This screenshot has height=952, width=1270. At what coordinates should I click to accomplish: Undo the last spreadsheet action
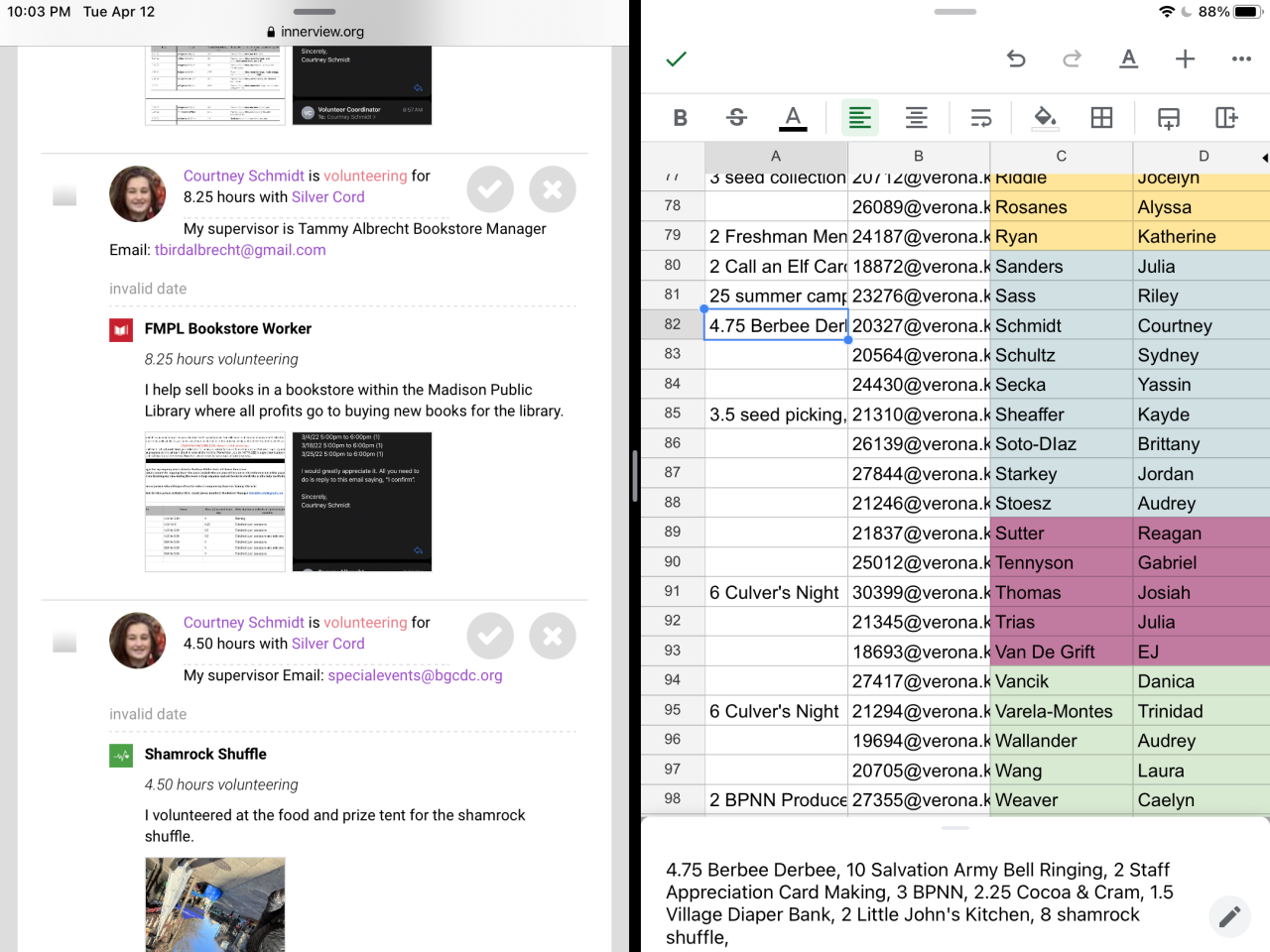(x=1016, y=59)
